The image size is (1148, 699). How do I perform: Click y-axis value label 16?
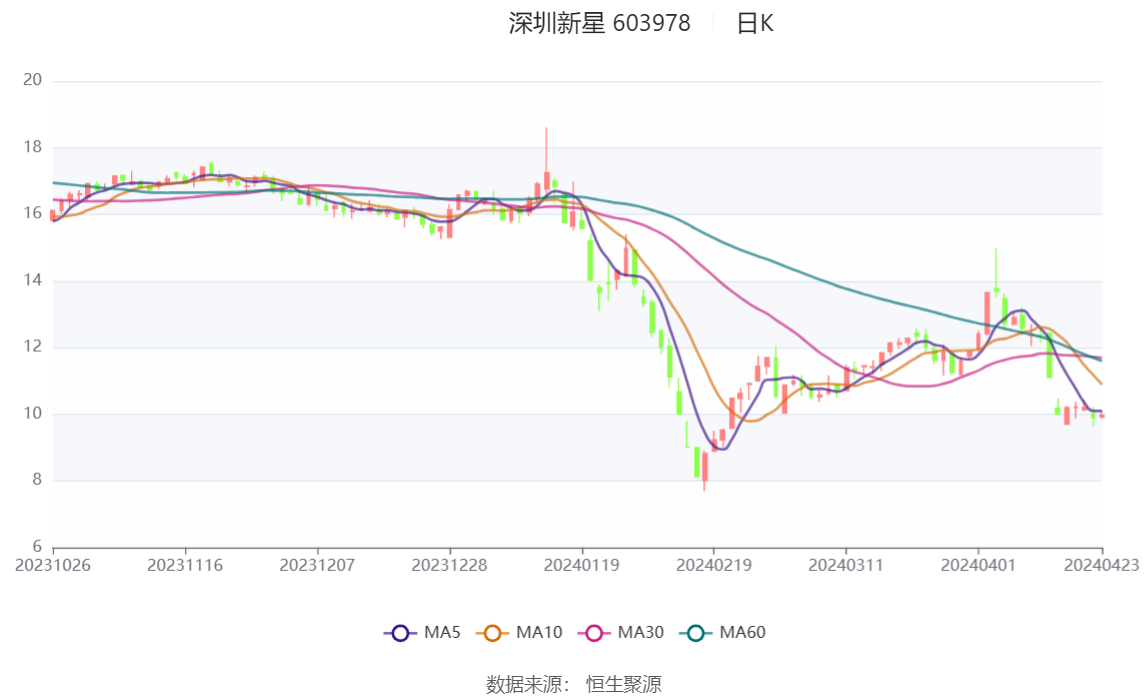pyautogui.click(x=32, y=213)
